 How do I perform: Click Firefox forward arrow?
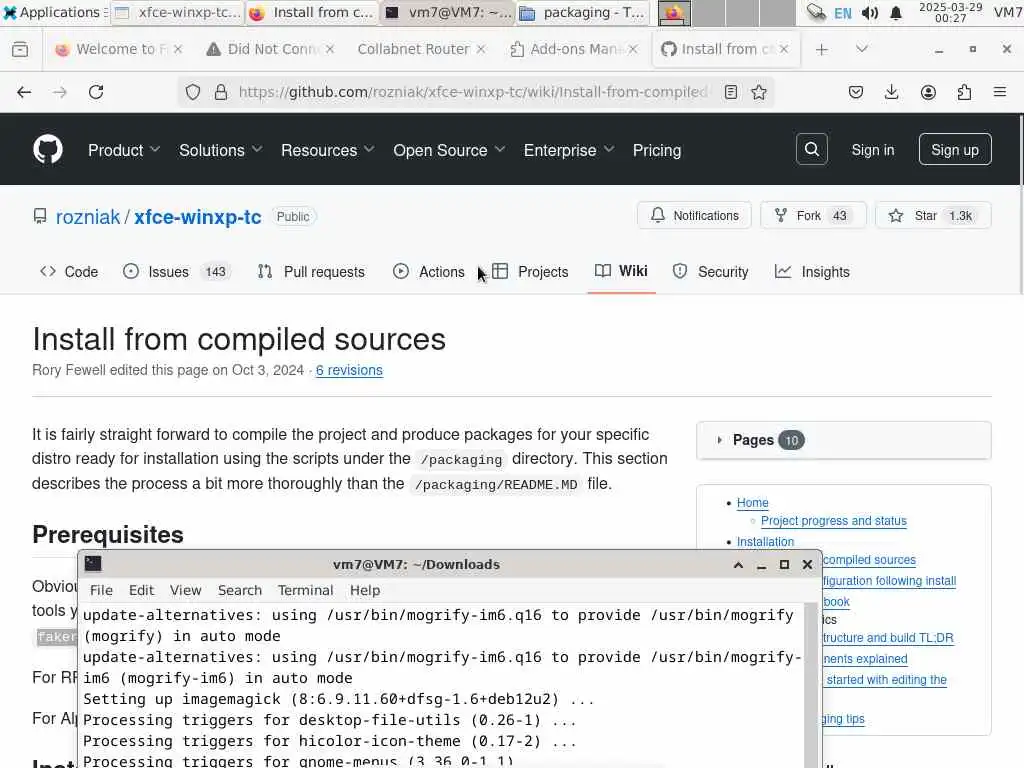(x=60, y=92)
